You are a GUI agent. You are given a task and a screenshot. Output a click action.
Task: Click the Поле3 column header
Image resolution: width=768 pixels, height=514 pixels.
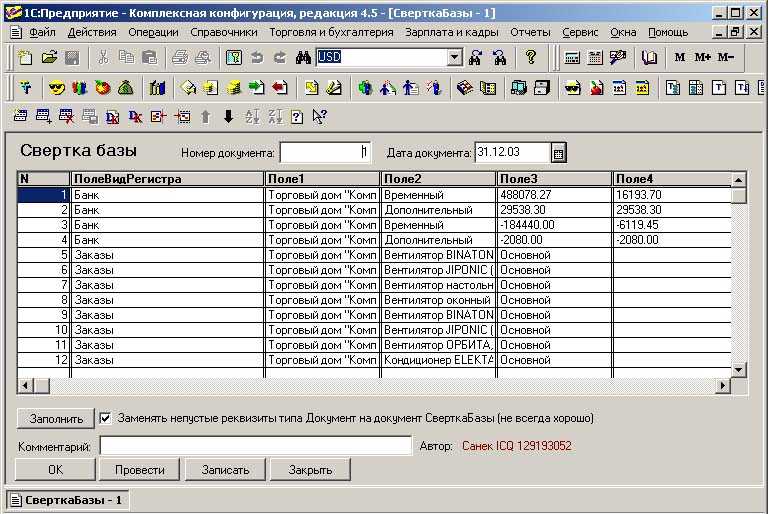(554, 179)
